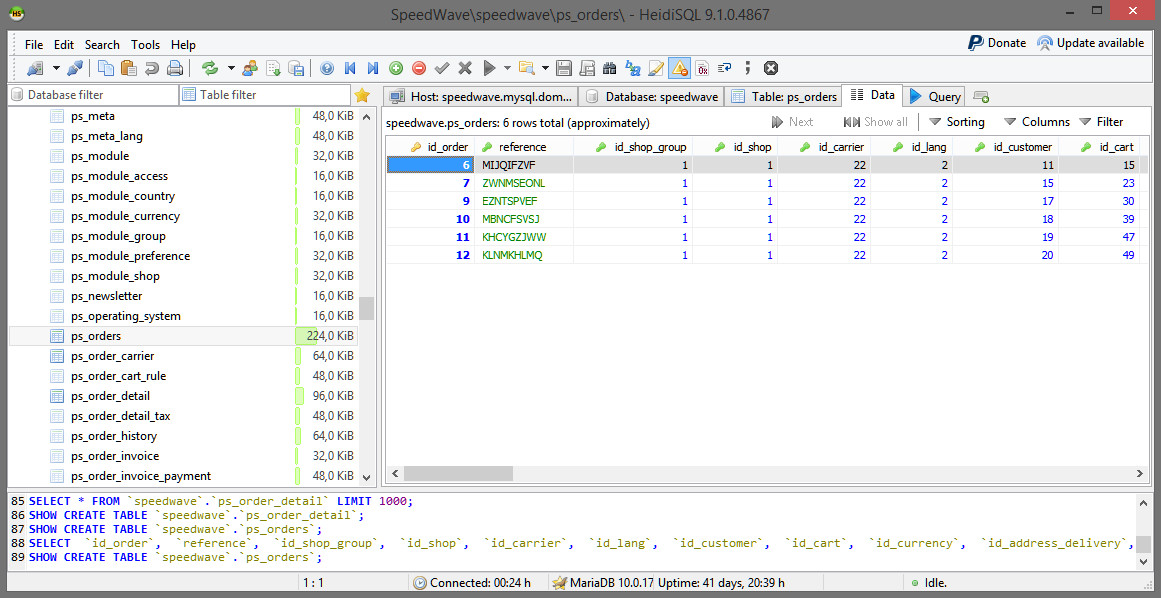The height and width of the screenshot is (598, 1161).
Task: Click the Save floppy disk icon
Action: pos(564,68)
